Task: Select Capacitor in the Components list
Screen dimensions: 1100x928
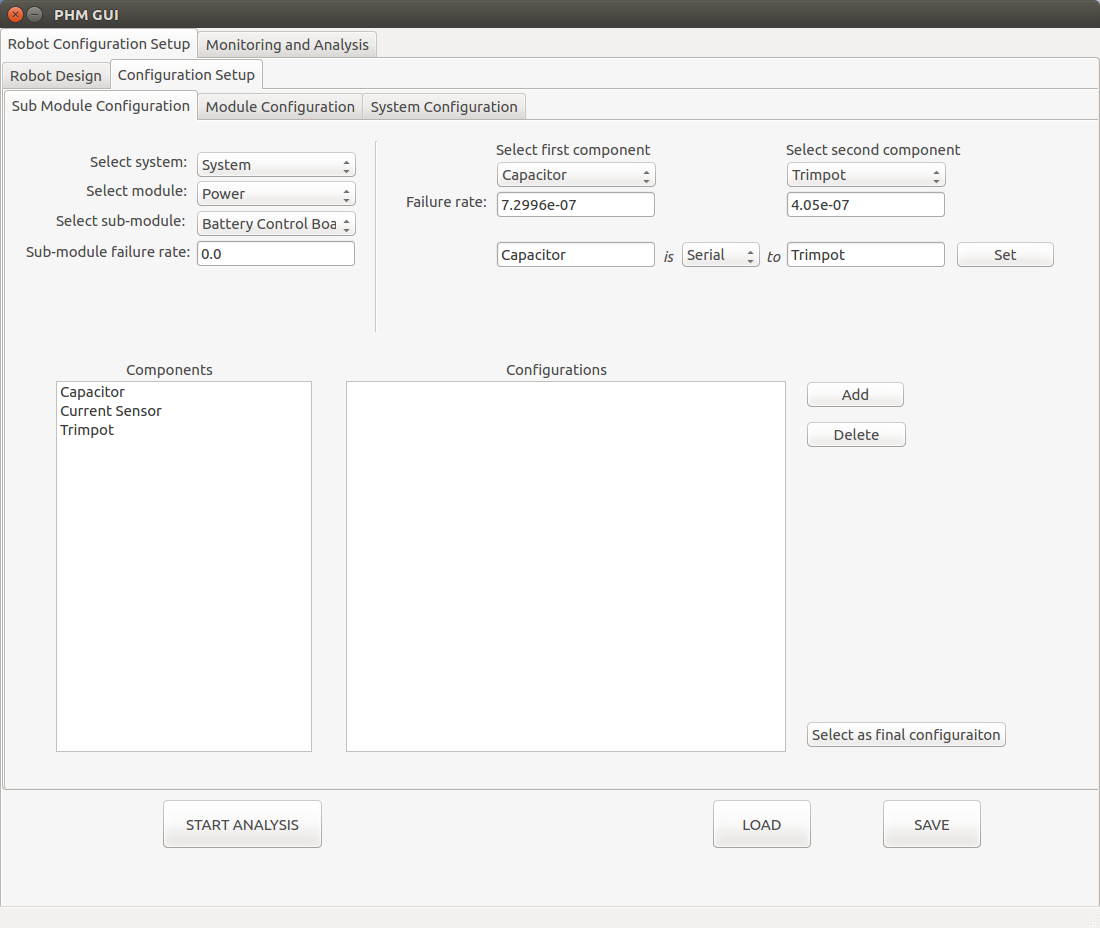Action: click(x=184, y=392)
